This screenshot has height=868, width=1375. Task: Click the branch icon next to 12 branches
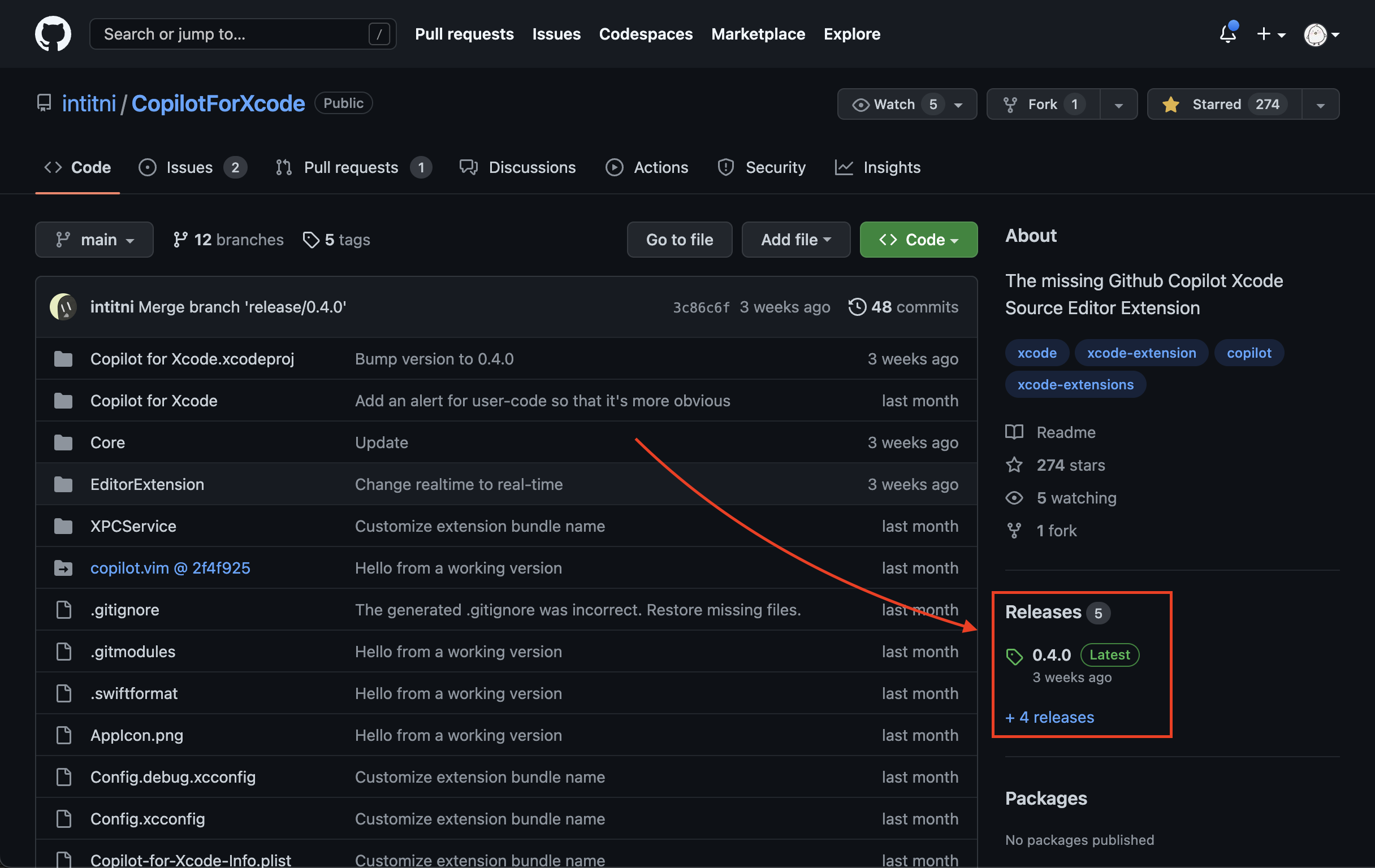[x=180, y=240]
